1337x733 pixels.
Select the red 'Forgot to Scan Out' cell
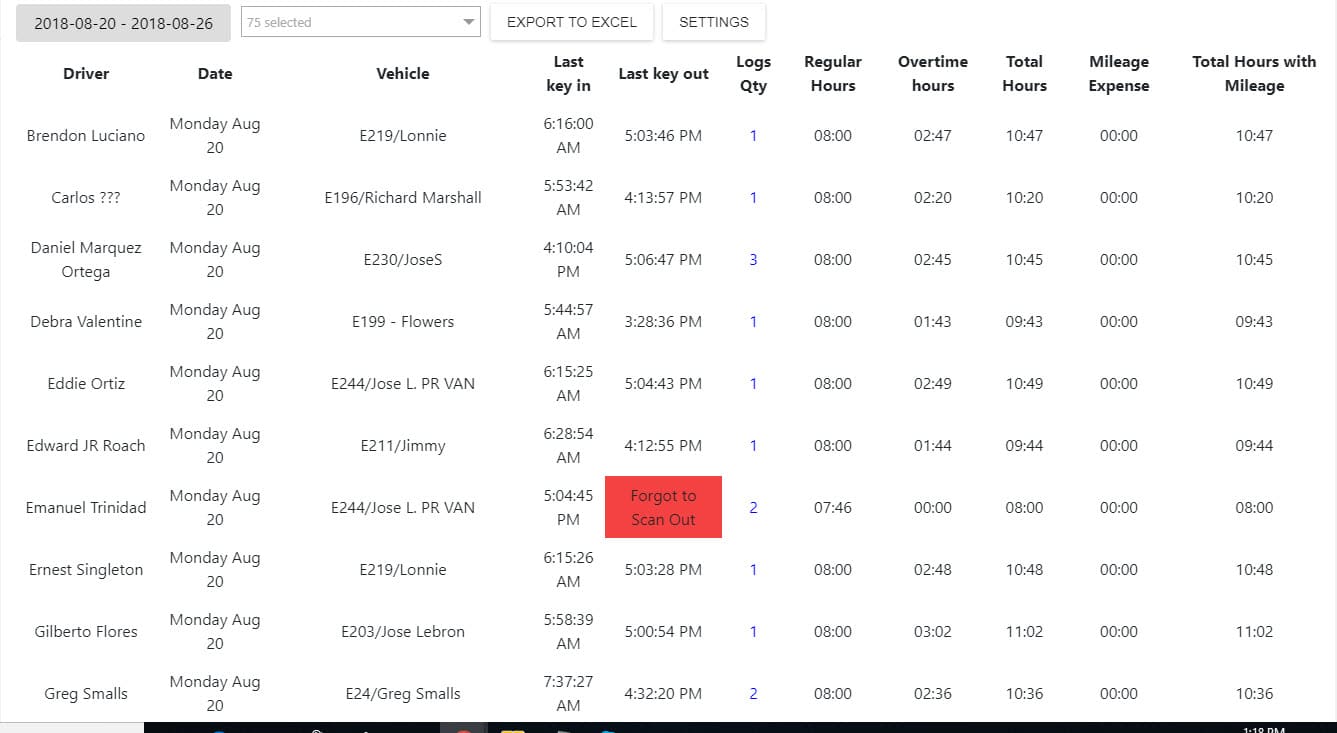pyautogui.click(x=663, y=508)
